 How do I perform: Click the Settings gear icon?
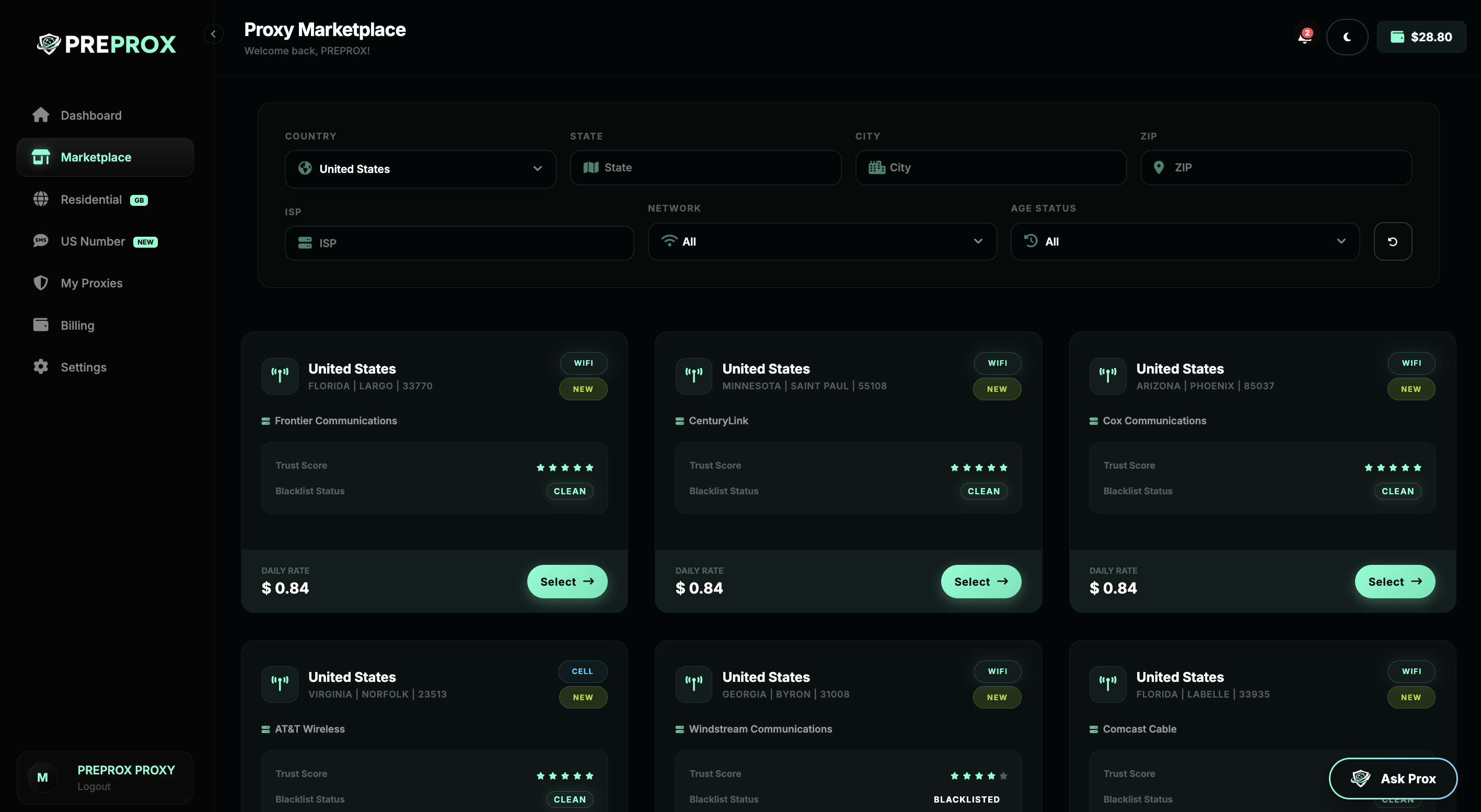tap(41, 367)
